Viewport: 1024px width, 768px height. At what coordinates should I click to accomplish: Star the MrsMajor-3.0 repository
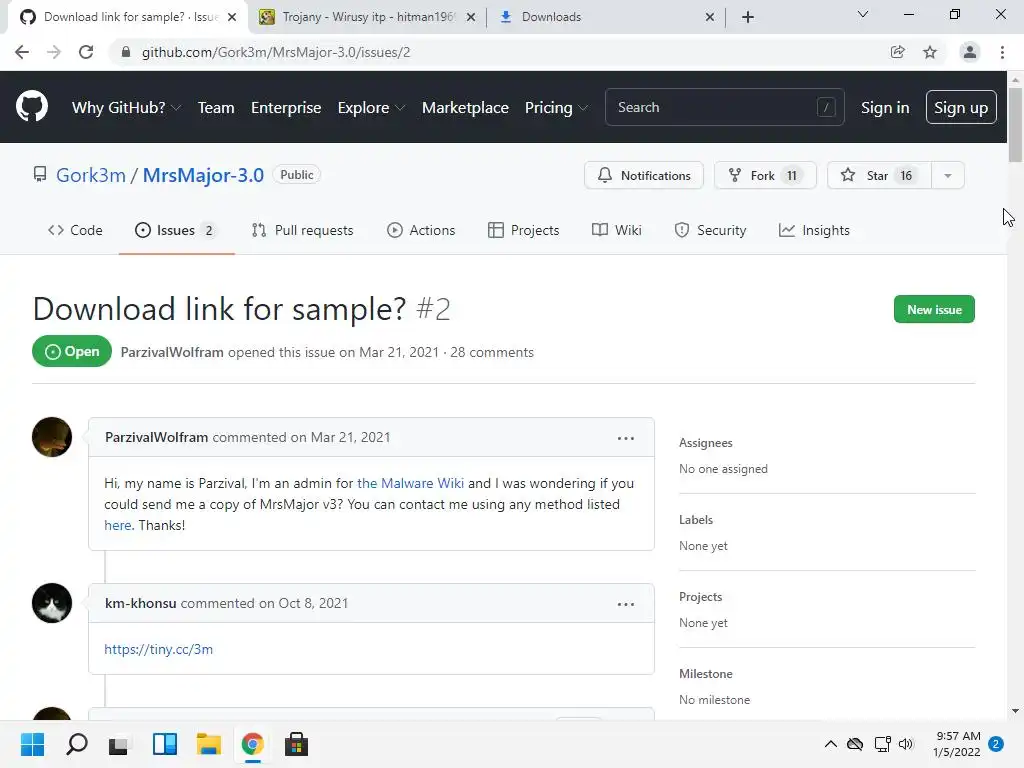(879, 175)
